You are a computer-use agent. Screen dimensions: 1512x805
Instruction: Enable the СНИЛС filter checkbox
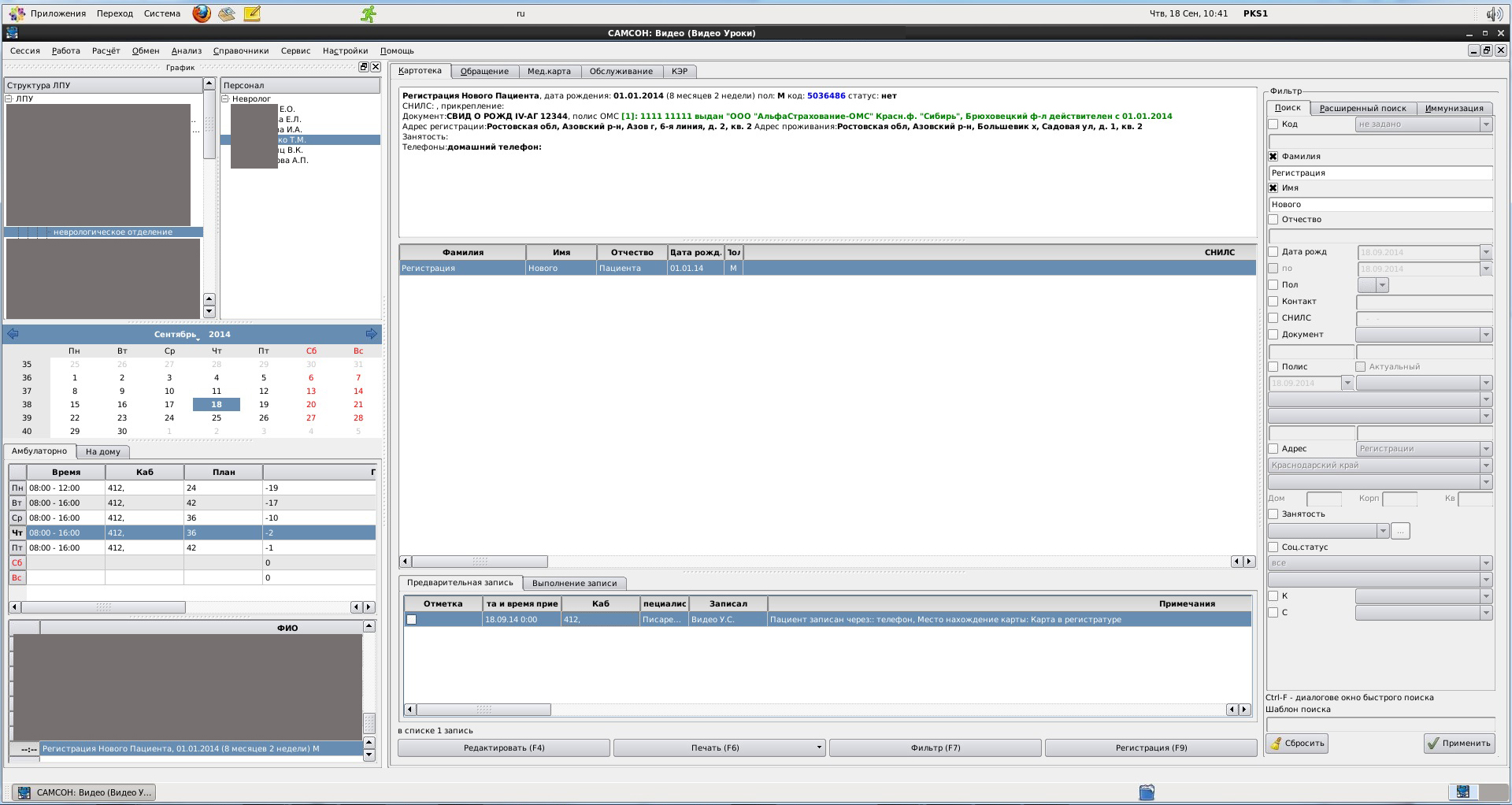pyautogui.click(x=1273, y=317)
